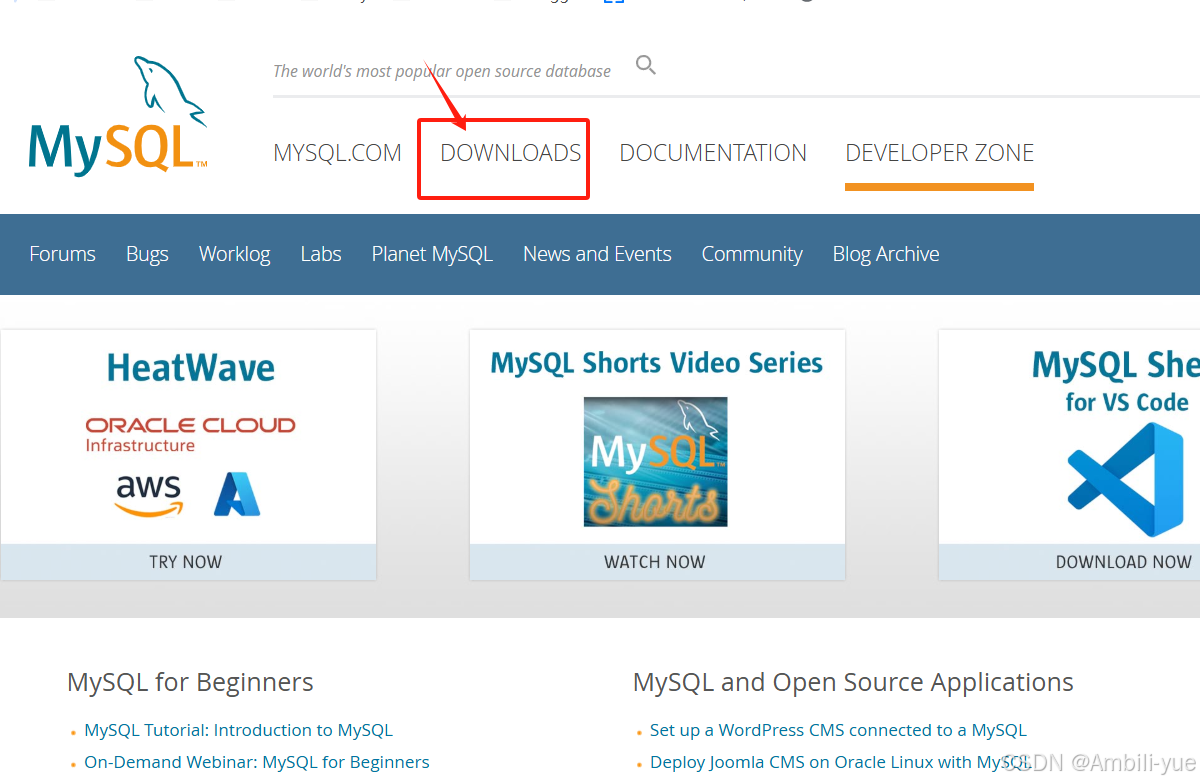Open Blog Archive in navigation bar
1200x782 pixels.
pos(886,254)
